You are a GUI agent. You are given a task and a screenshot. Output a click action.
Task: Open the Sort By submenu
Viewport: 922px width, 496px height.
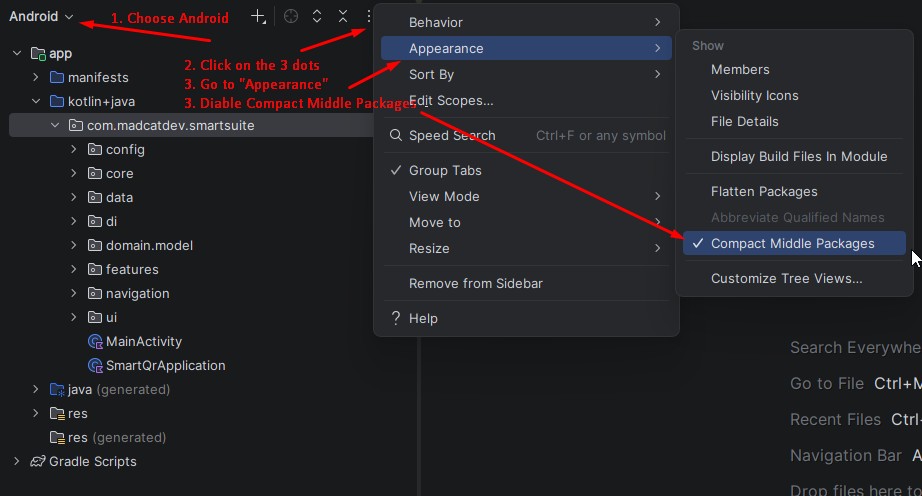(x=526, y=74)
